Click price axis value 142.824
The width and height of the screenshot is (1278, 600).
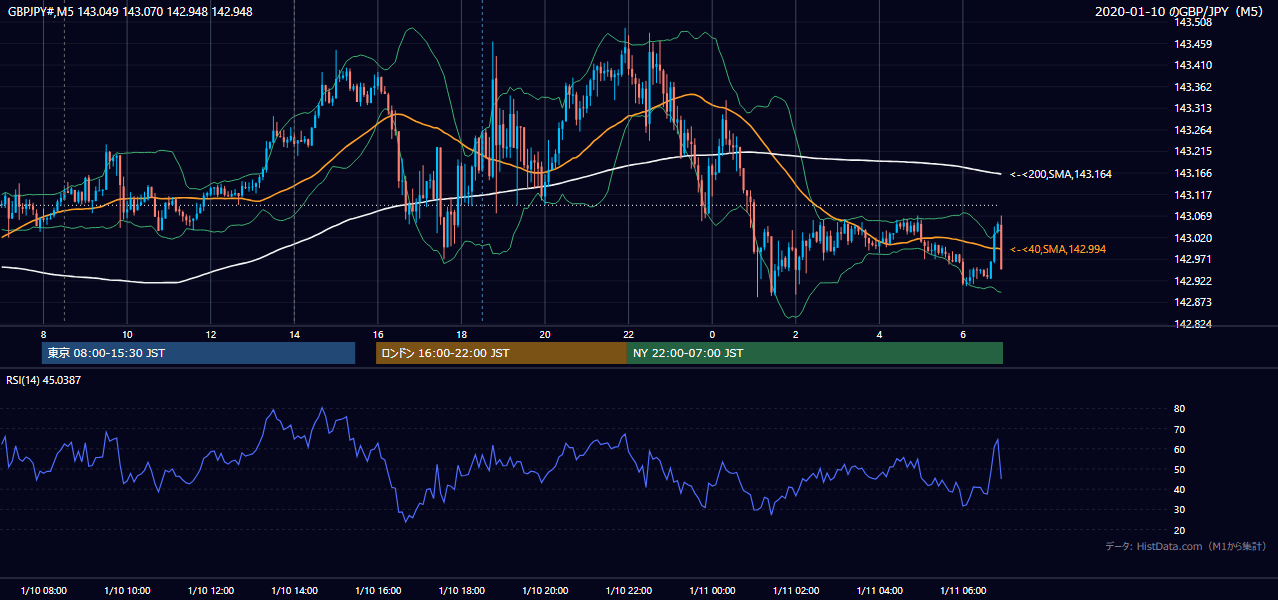coord(1193,324)
